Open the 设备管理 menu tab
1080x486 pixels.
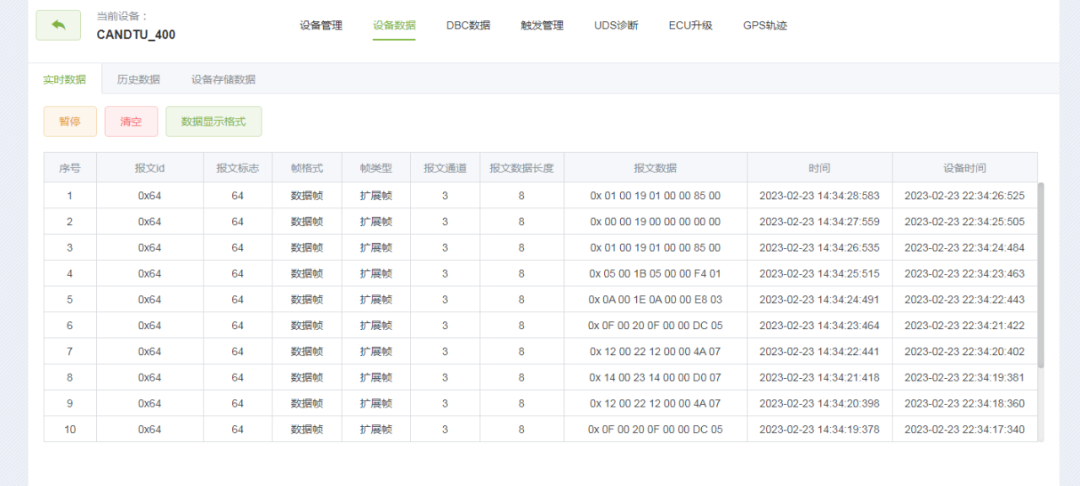321,26
